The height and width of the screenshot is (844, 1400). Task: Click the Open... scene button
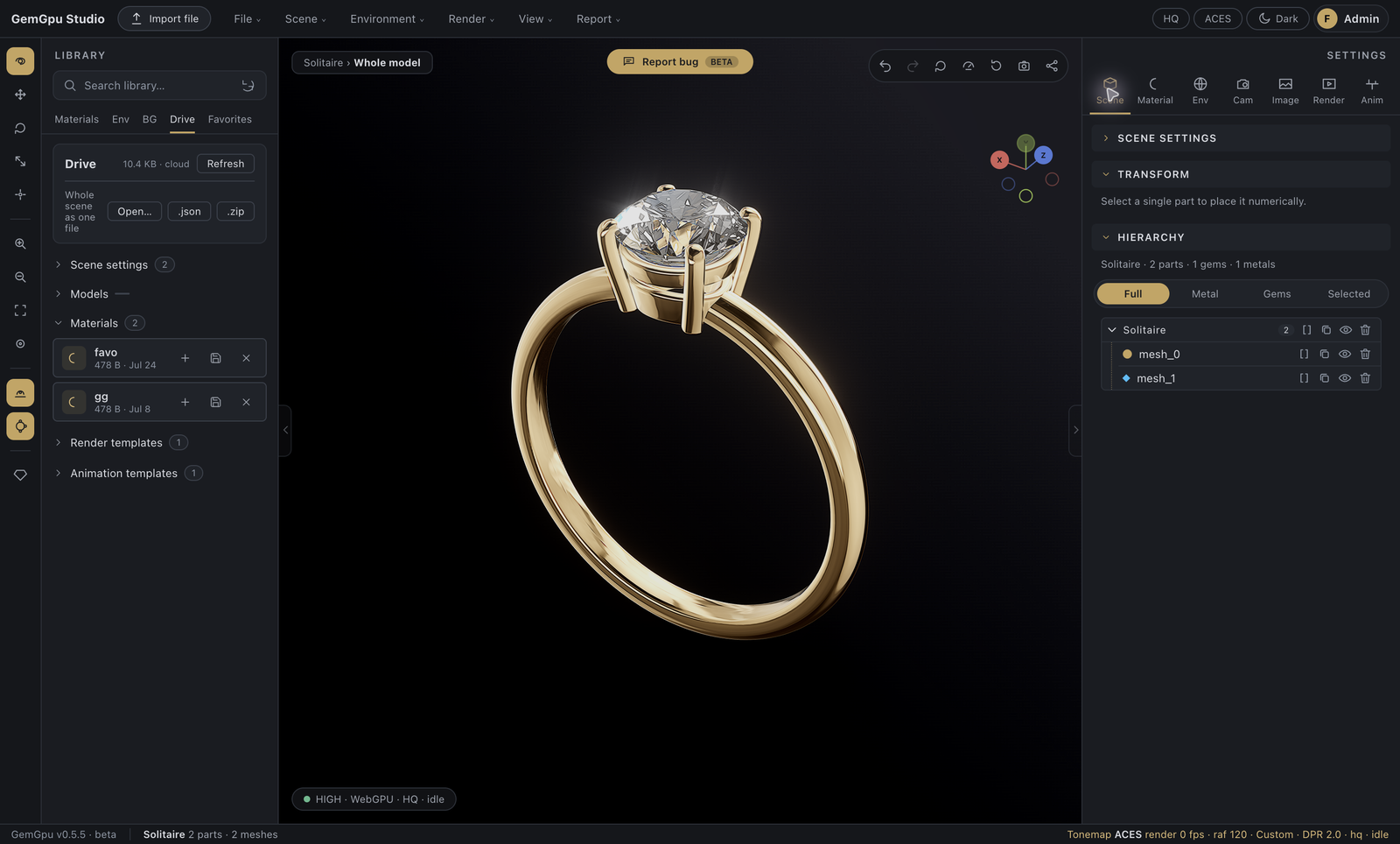point(135,212)
